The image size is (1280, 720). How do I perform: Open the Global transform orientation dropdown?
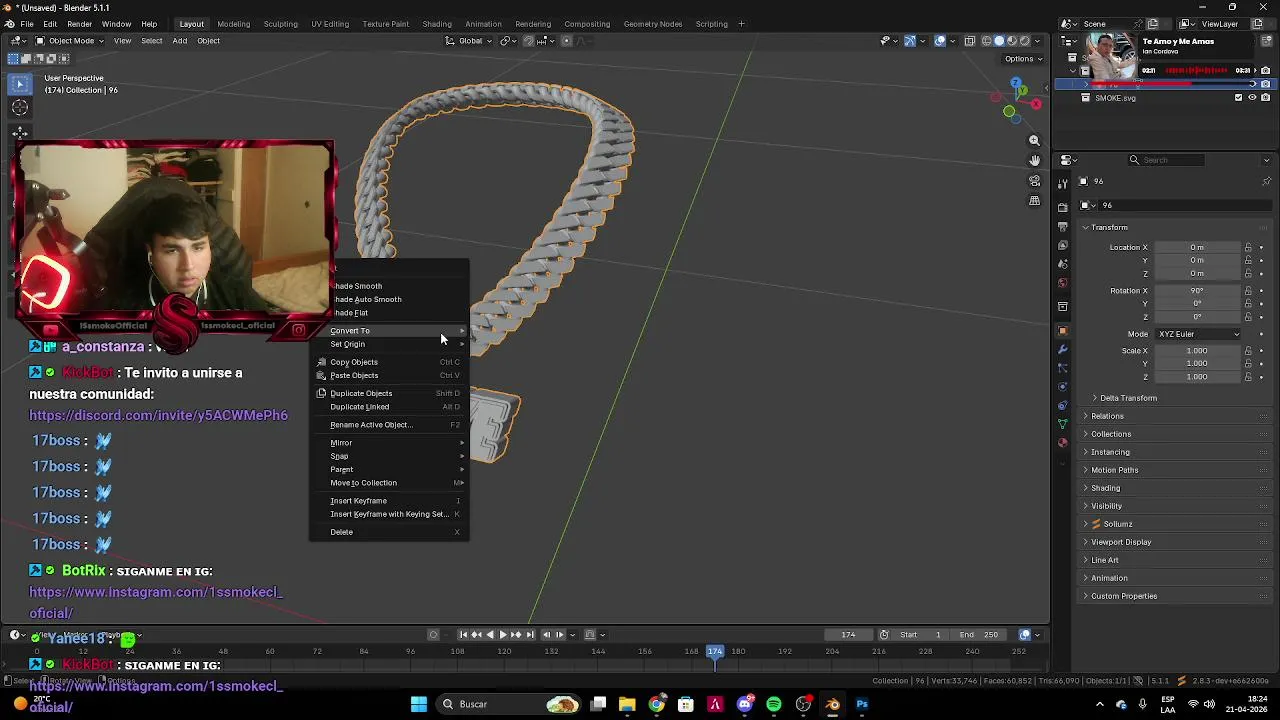(x=469, y=41)
